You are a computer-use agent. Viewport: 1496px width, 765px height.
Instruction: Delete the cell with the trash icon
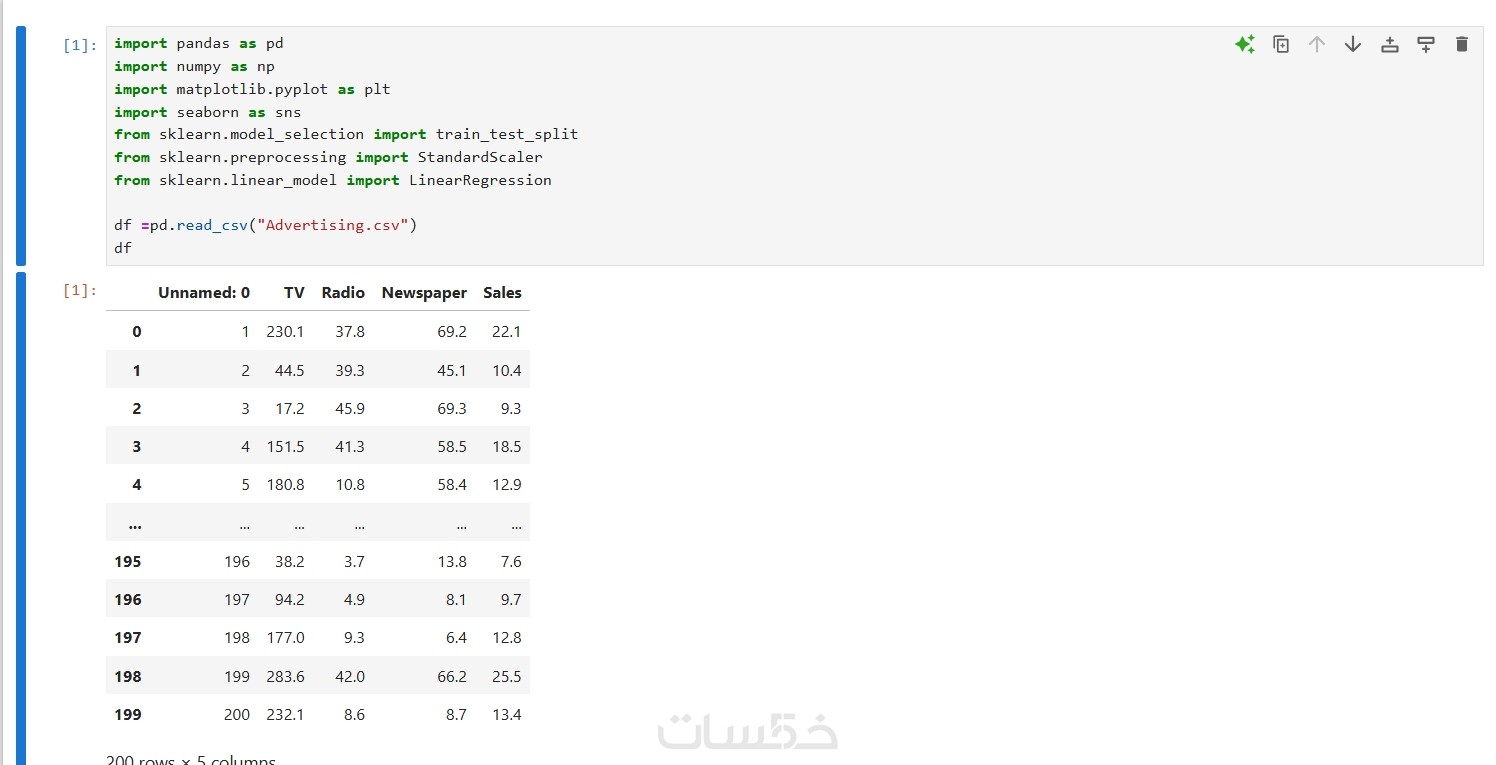coord(1462,44)
